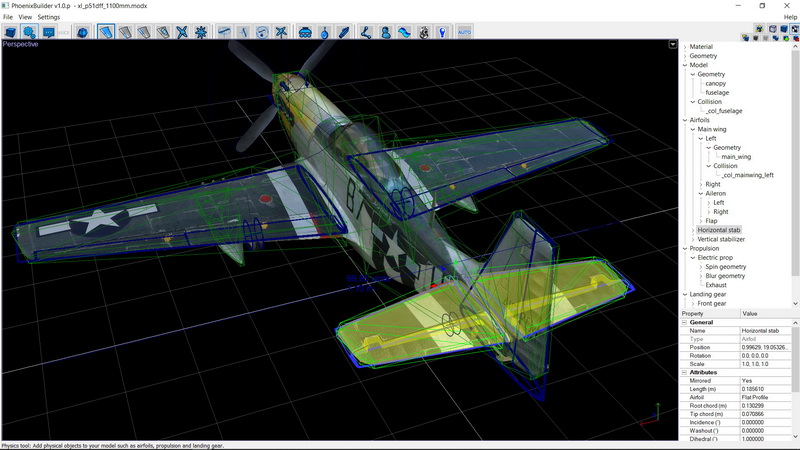800x450 pixels.
Task: Select the light bulb toolbar icon
Action: (441, 32)
